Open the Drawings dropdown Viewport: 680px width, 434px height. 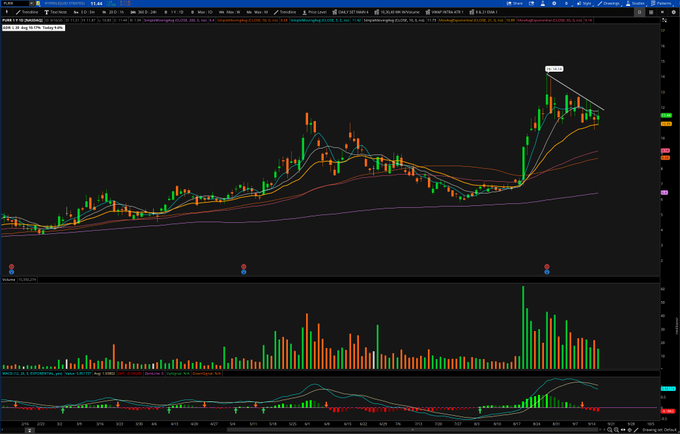pos(608,3)
